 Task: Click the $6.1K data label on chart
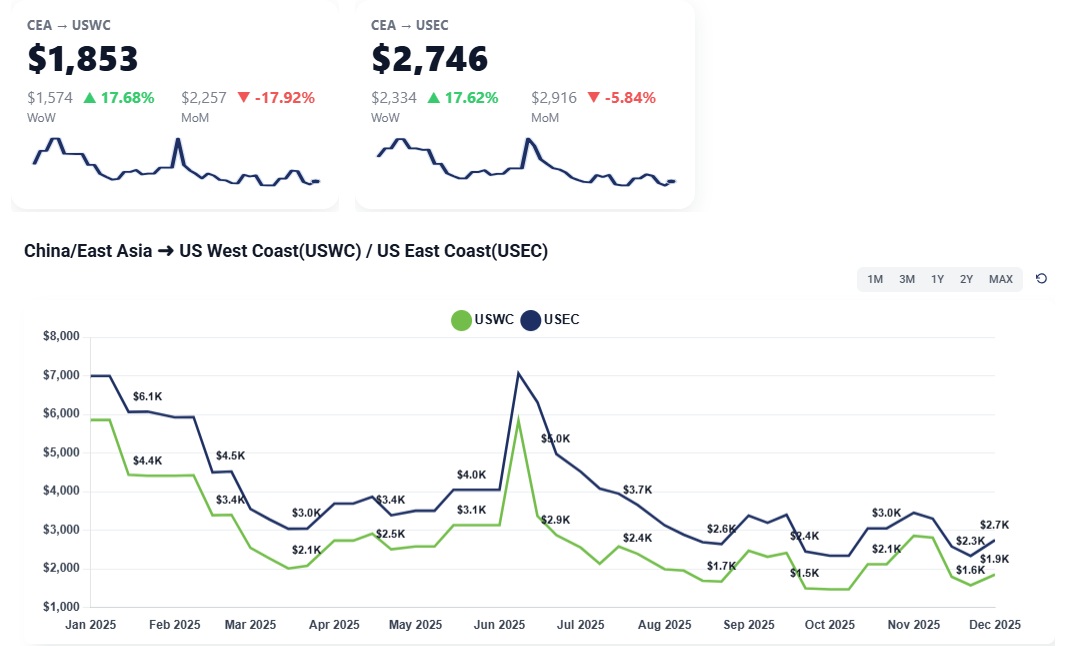click(147, 398)
